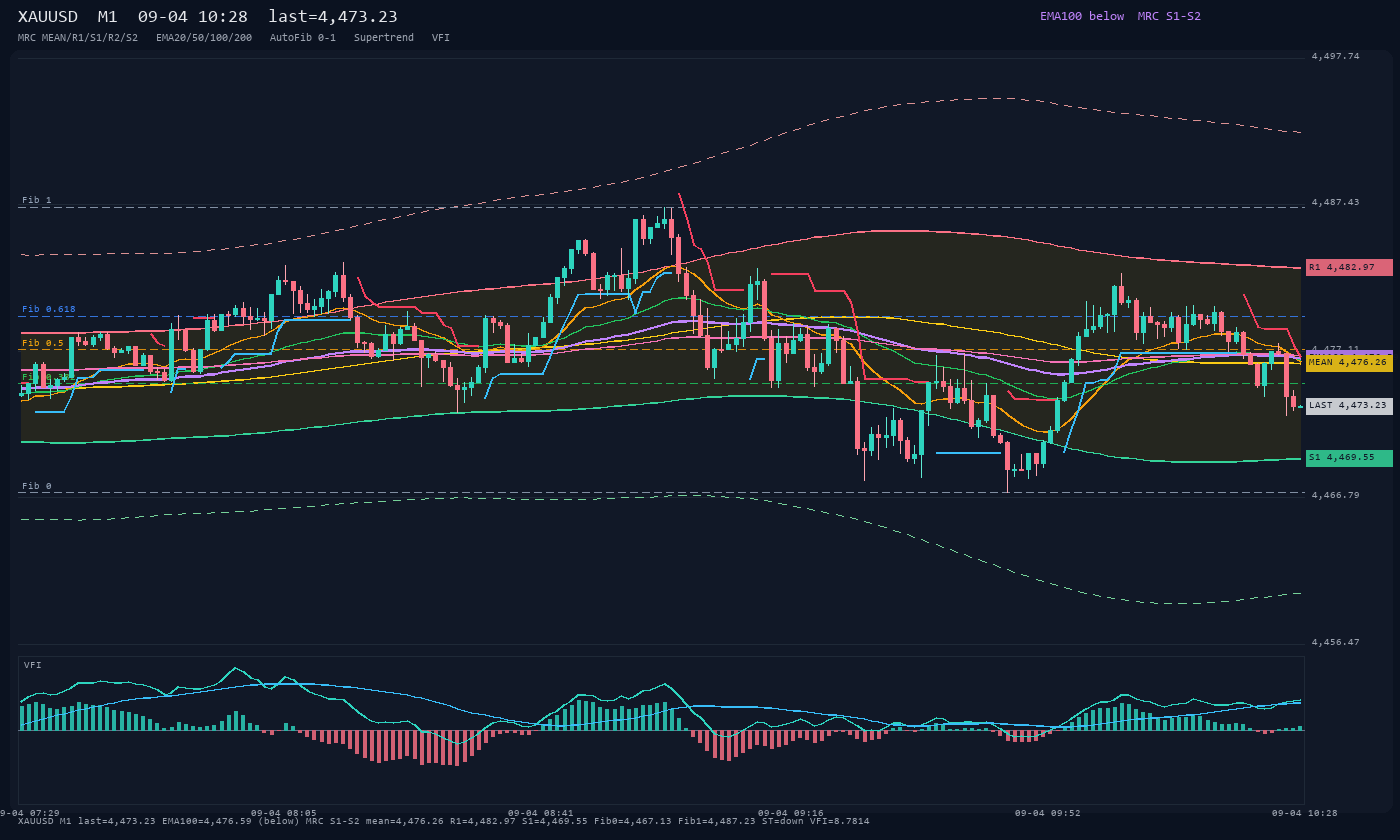
Task: Click "R1=4,482.97" in the bottom status line
Action: 483,821
